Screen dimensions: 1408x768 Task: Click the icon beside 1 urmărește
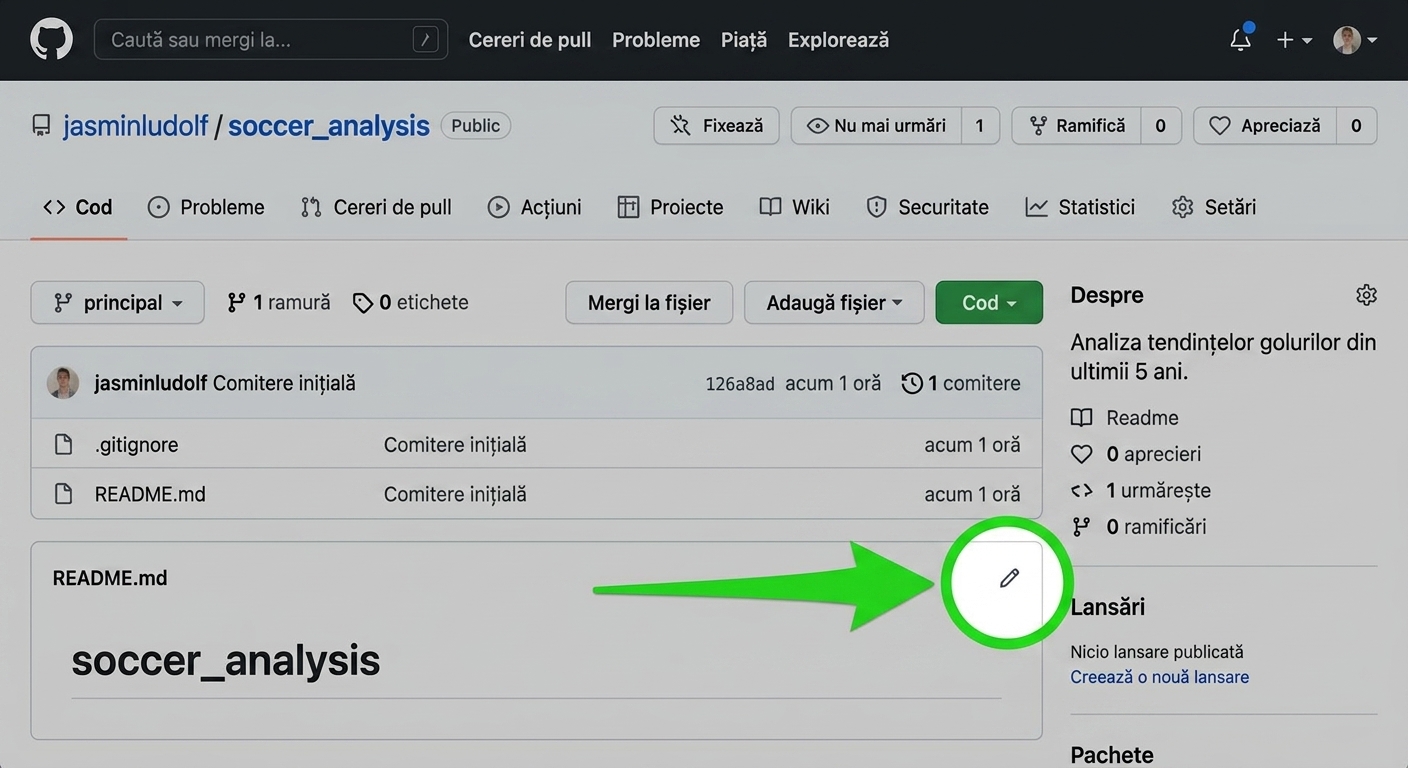pyautogui.click(x=1082, y=491)
